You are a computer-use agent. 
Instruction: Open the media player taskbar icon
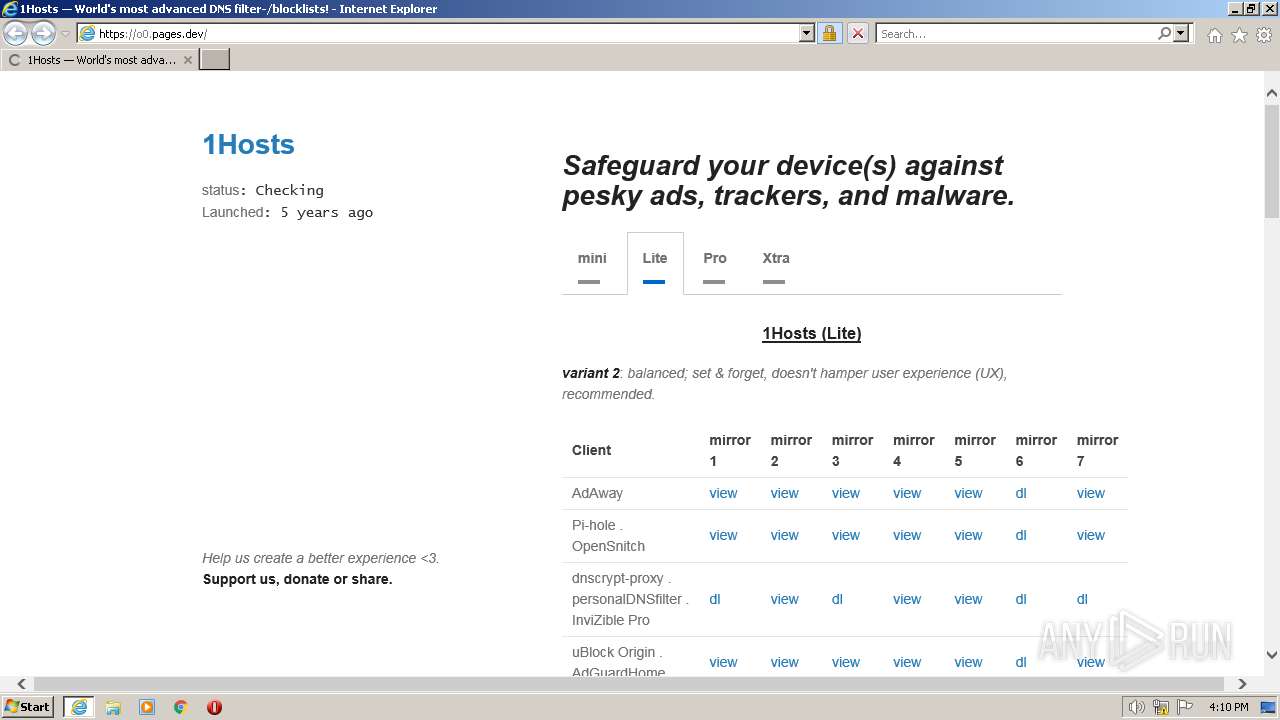tap(147, 707)
